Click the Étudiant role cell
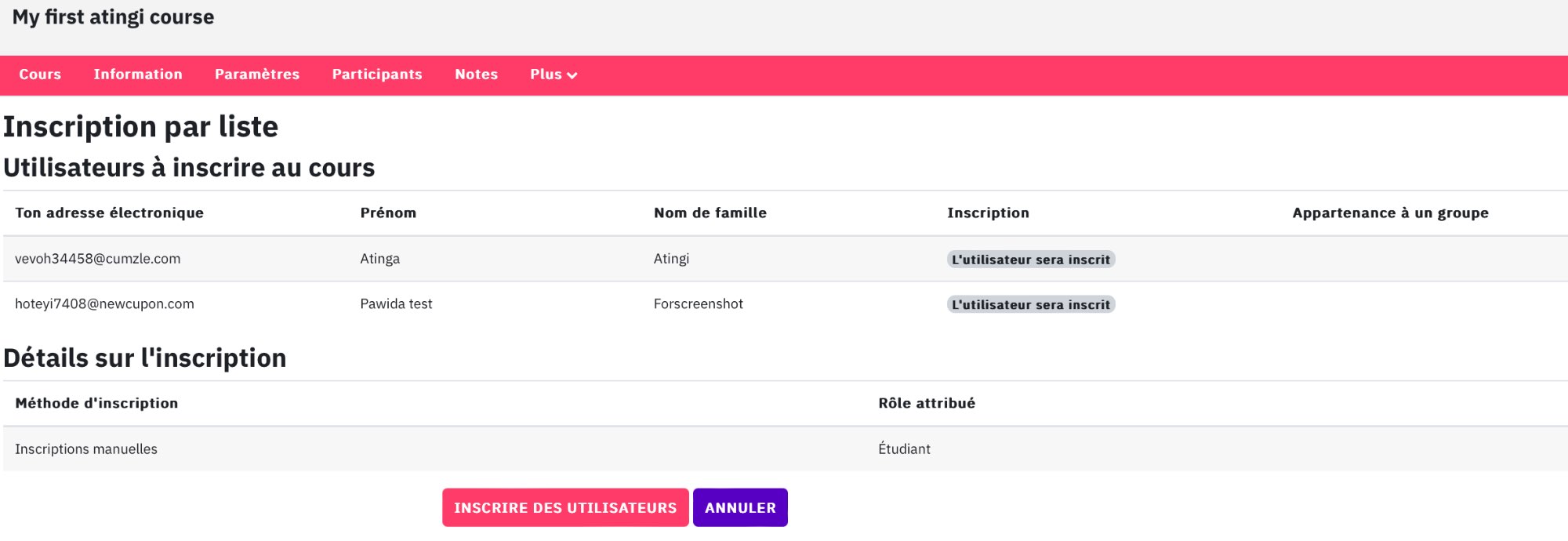Viewport: 1568px width, 541px height. (904, 449)
